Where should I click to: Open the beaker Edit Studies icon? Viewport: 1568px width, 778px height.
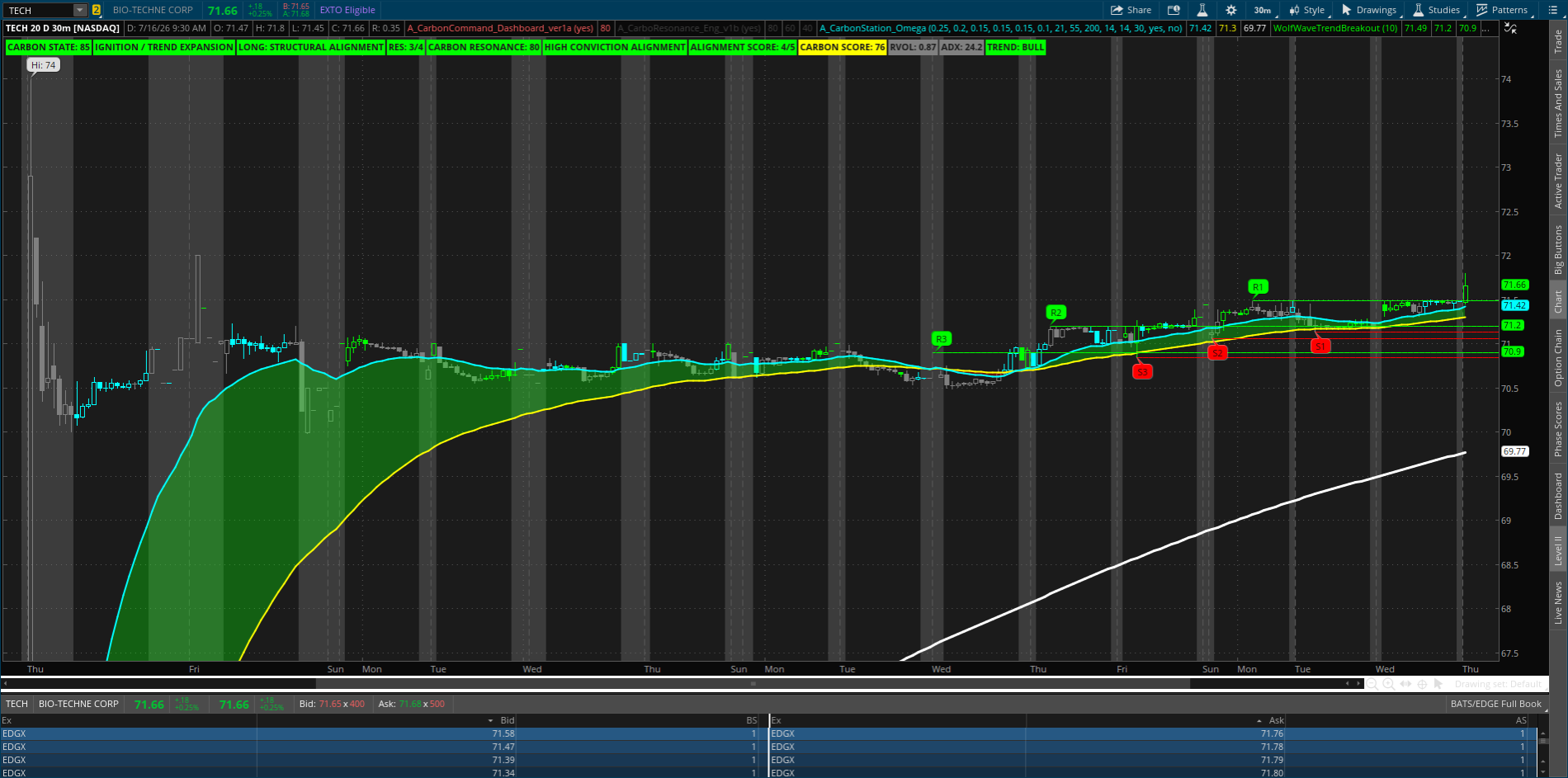(1202, 10)
